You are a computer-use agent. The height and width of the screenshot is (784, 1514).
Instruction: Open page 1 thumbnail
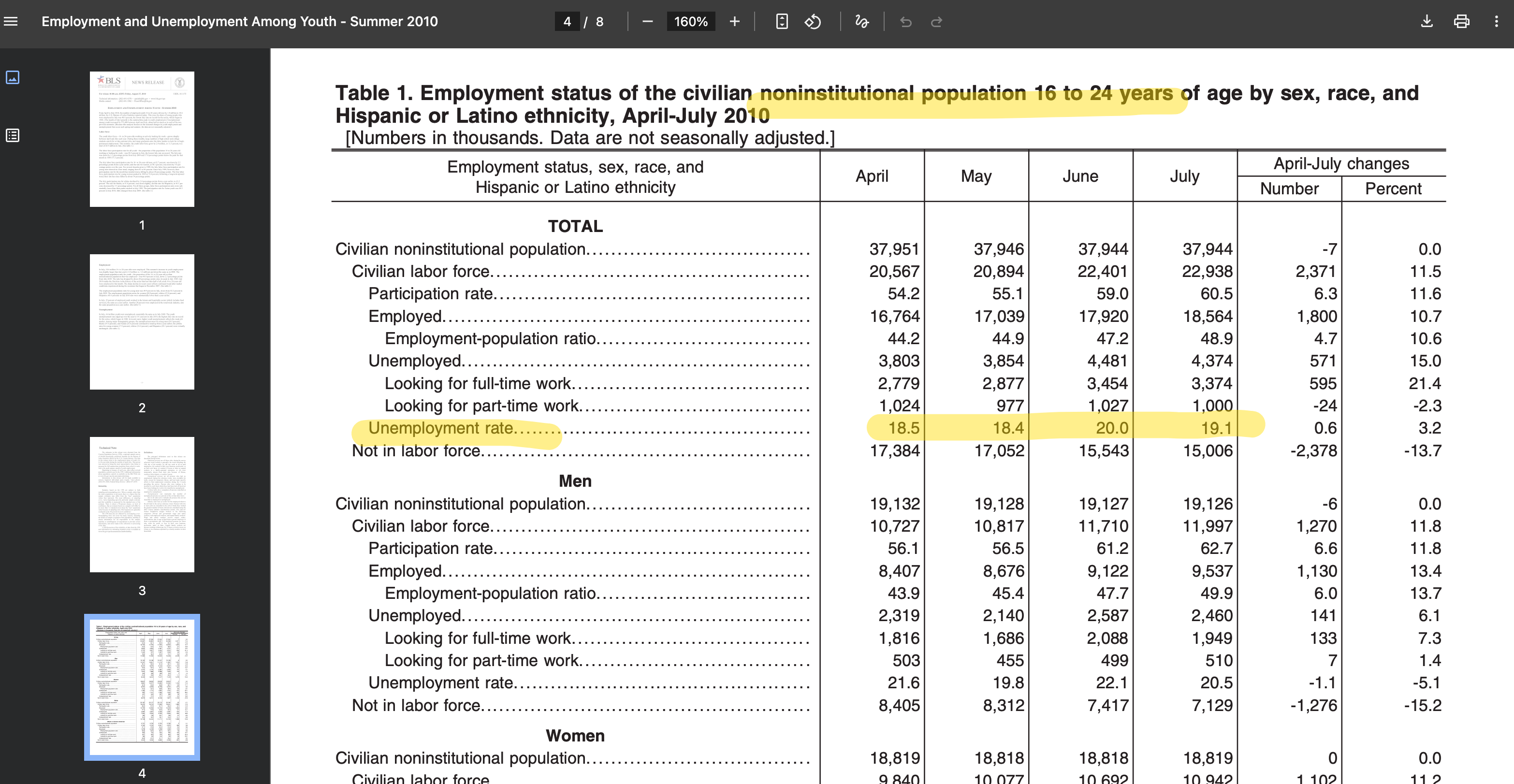(x=142, y=139)
